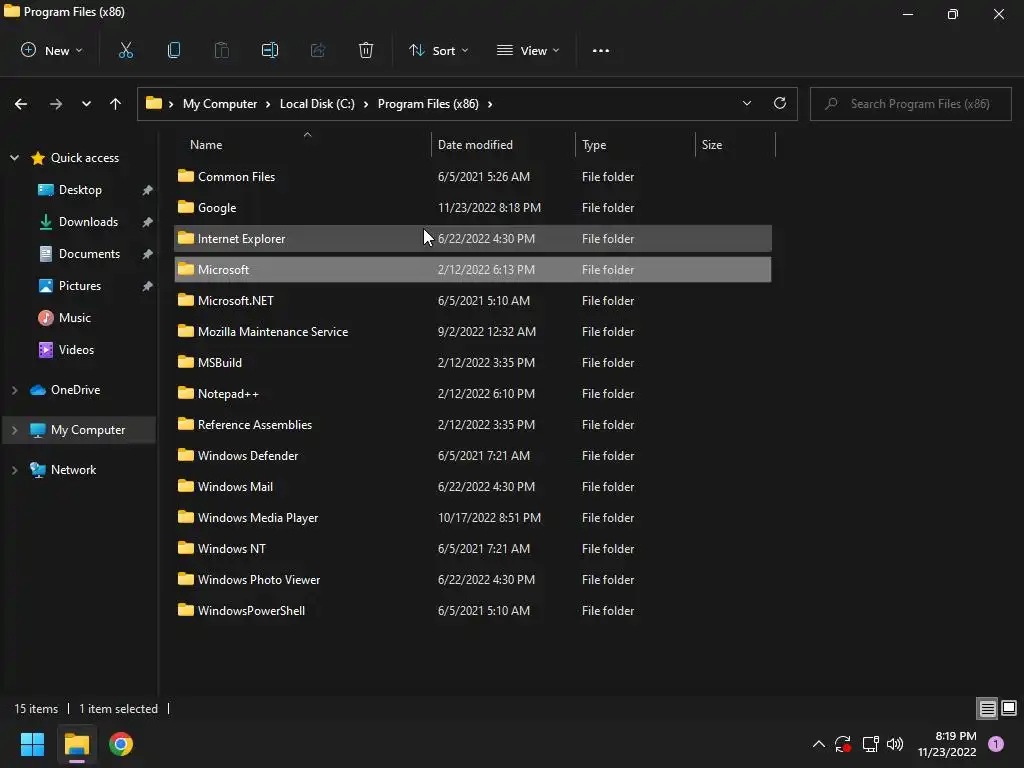This screenshot has width=1024, height=768.
Task: Sort by the Size column header
Action: (735, 144)
